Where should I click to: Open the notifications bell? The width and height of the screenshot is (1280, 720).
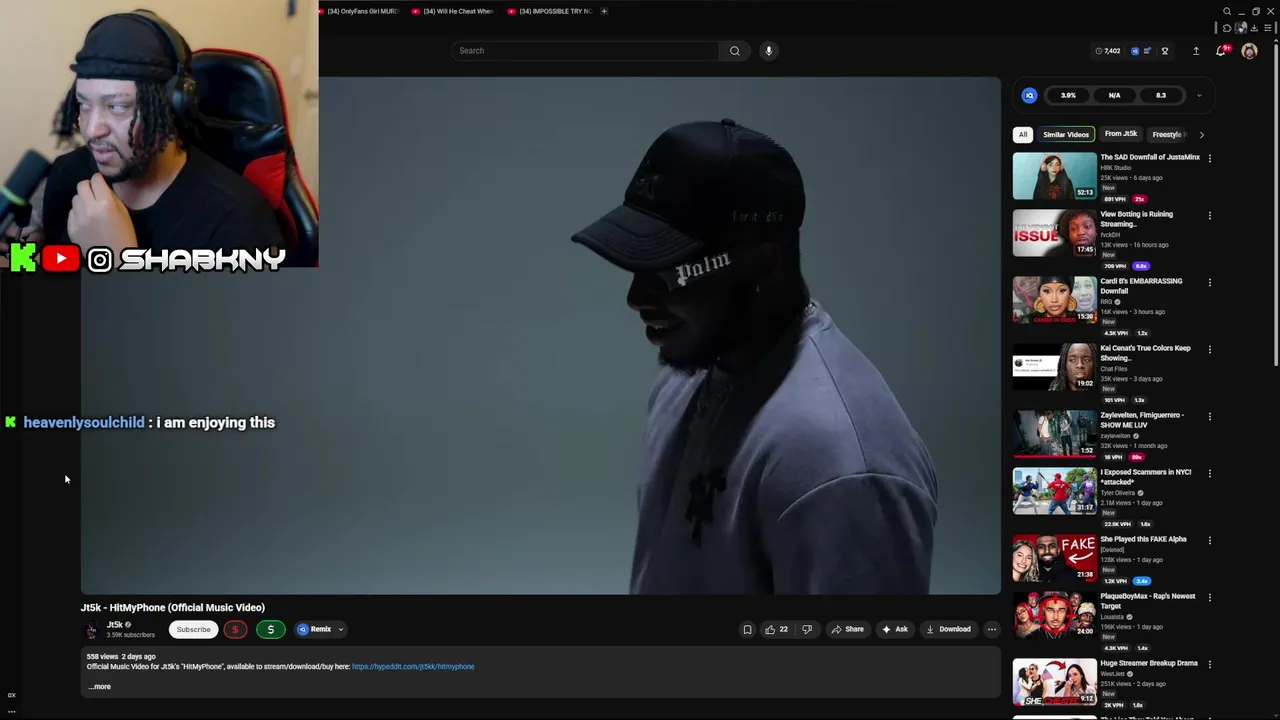1221,51
